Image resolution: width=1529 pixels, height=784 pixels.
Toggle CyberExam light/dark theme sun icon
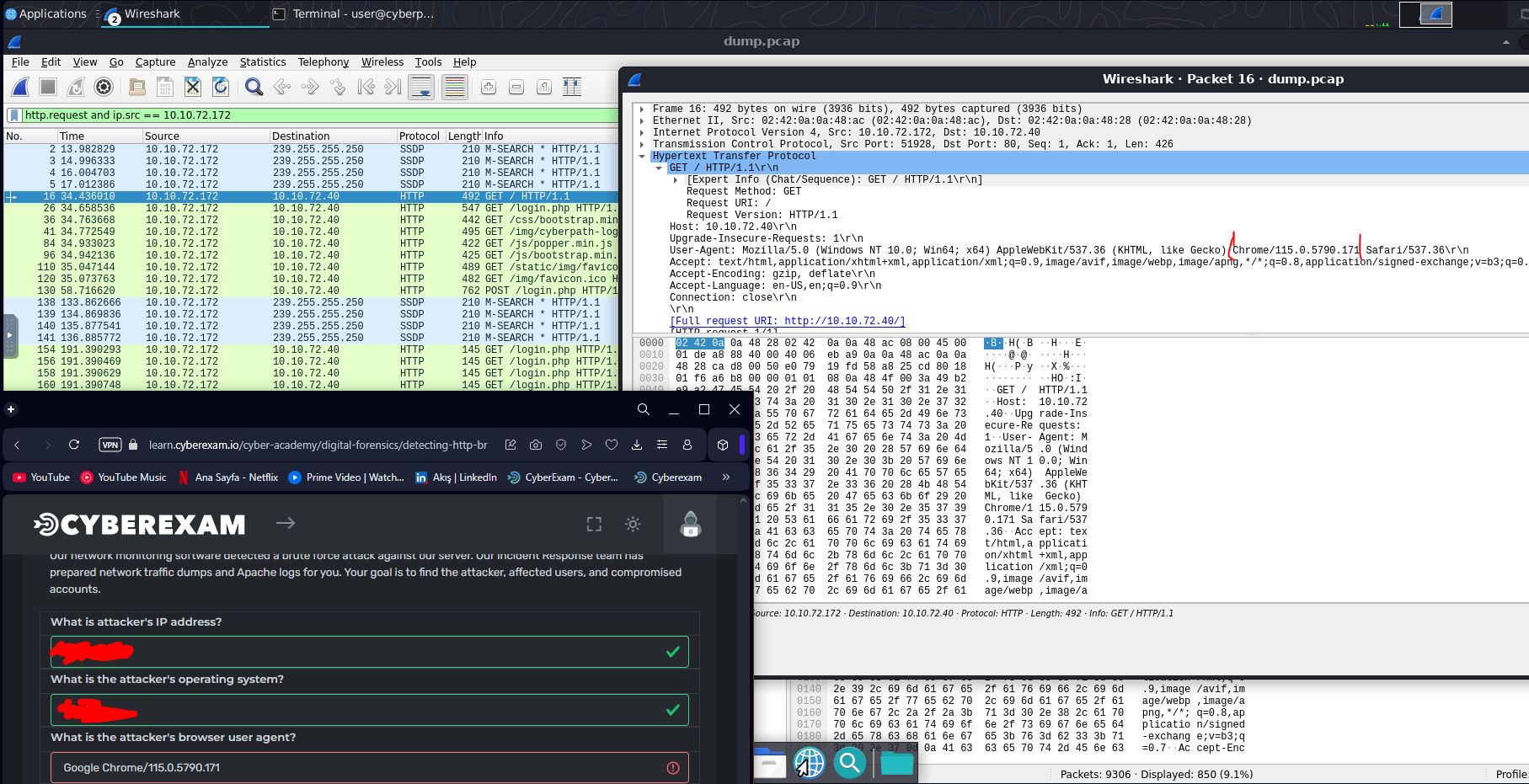(x=633, y=524)
